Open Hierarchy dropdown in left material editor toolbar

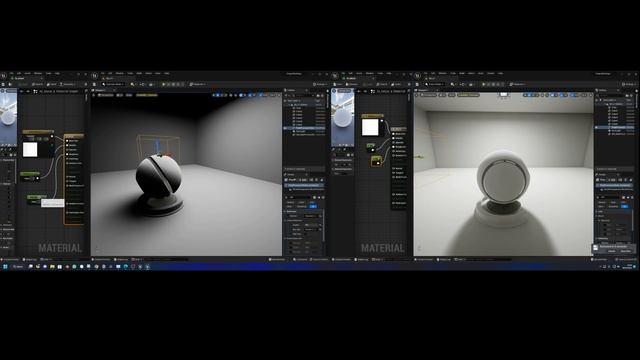67,84
